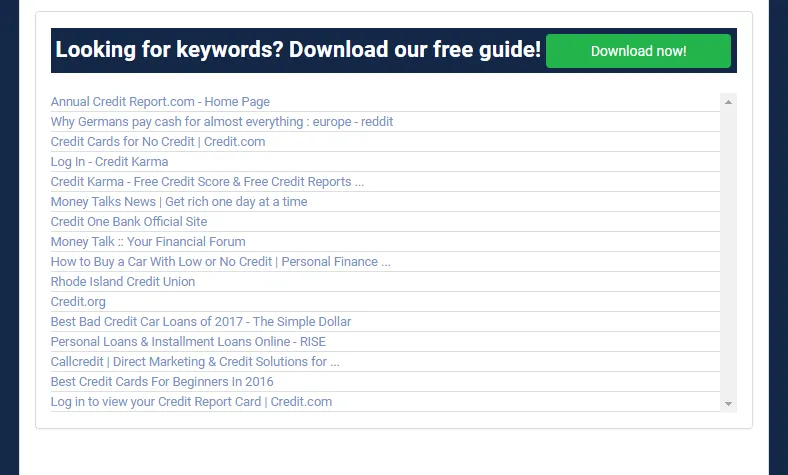This screenshot has width=788, height=475.
Task: Click the green Download now! button
Action: pyautogui.click(x=638, y=51)
